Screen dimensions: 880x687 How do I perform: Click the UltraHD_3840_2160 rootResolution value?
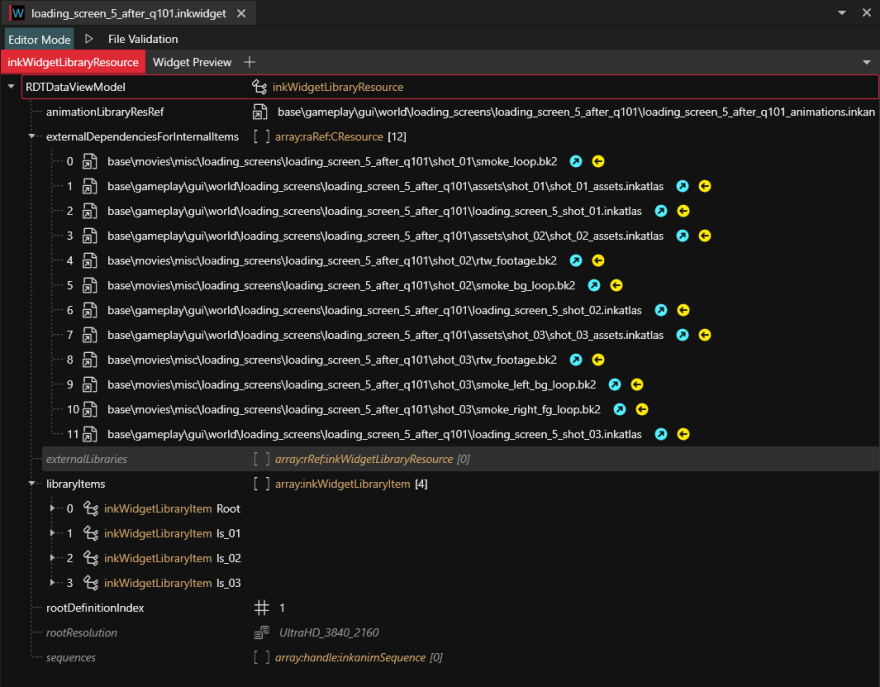tap(329, 633)
